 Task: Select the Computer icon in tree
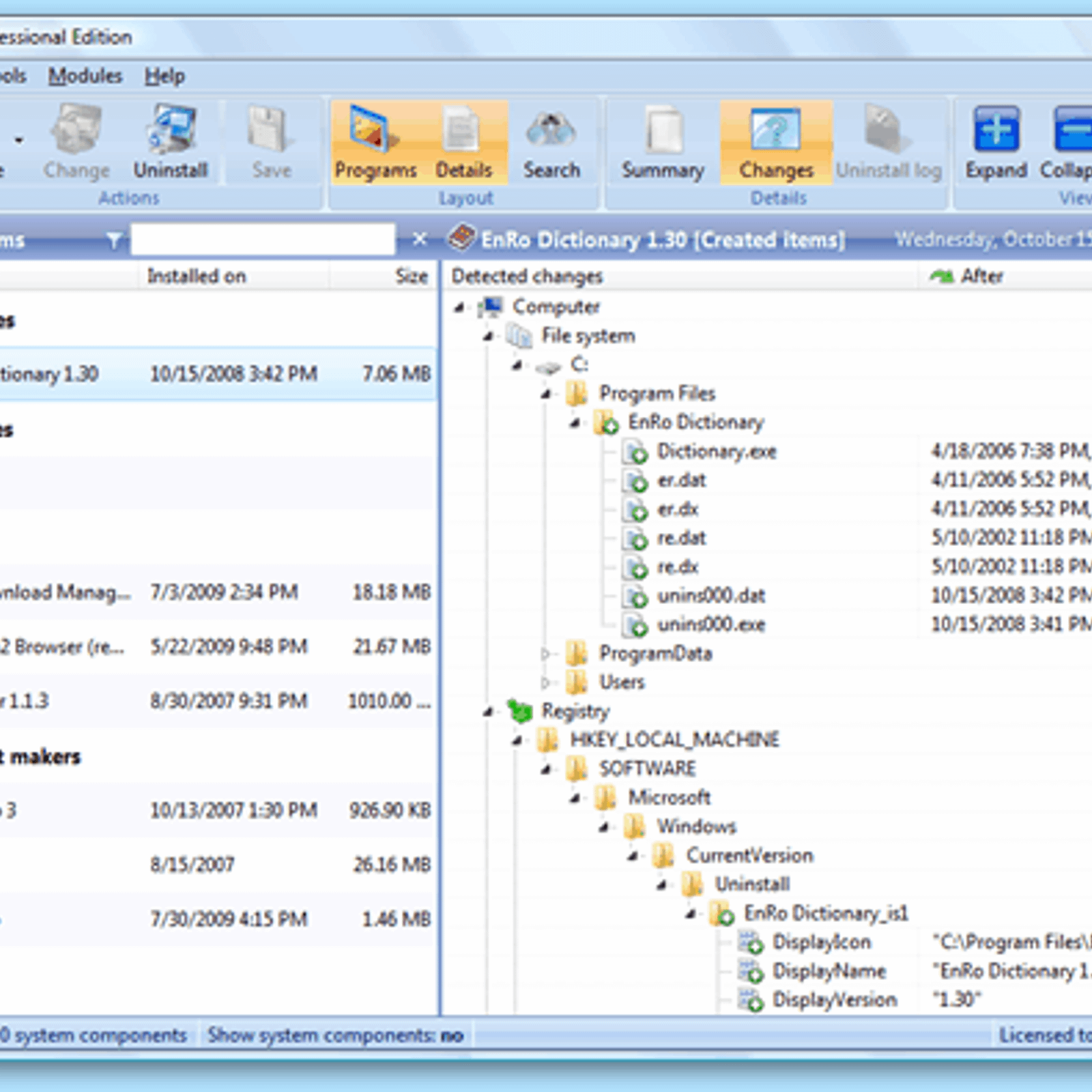491,307
